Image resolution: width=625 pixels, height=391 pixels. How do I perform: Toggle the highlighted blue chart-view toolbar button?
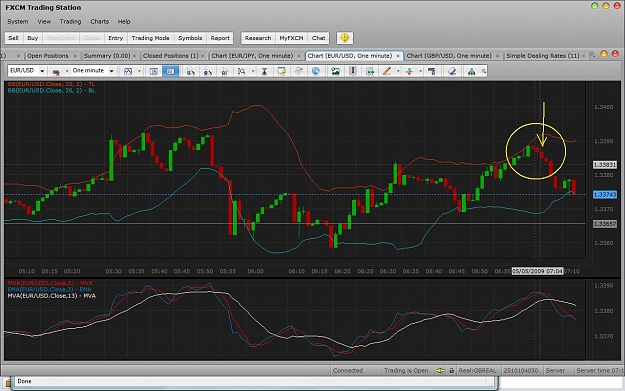coord(170,71)
